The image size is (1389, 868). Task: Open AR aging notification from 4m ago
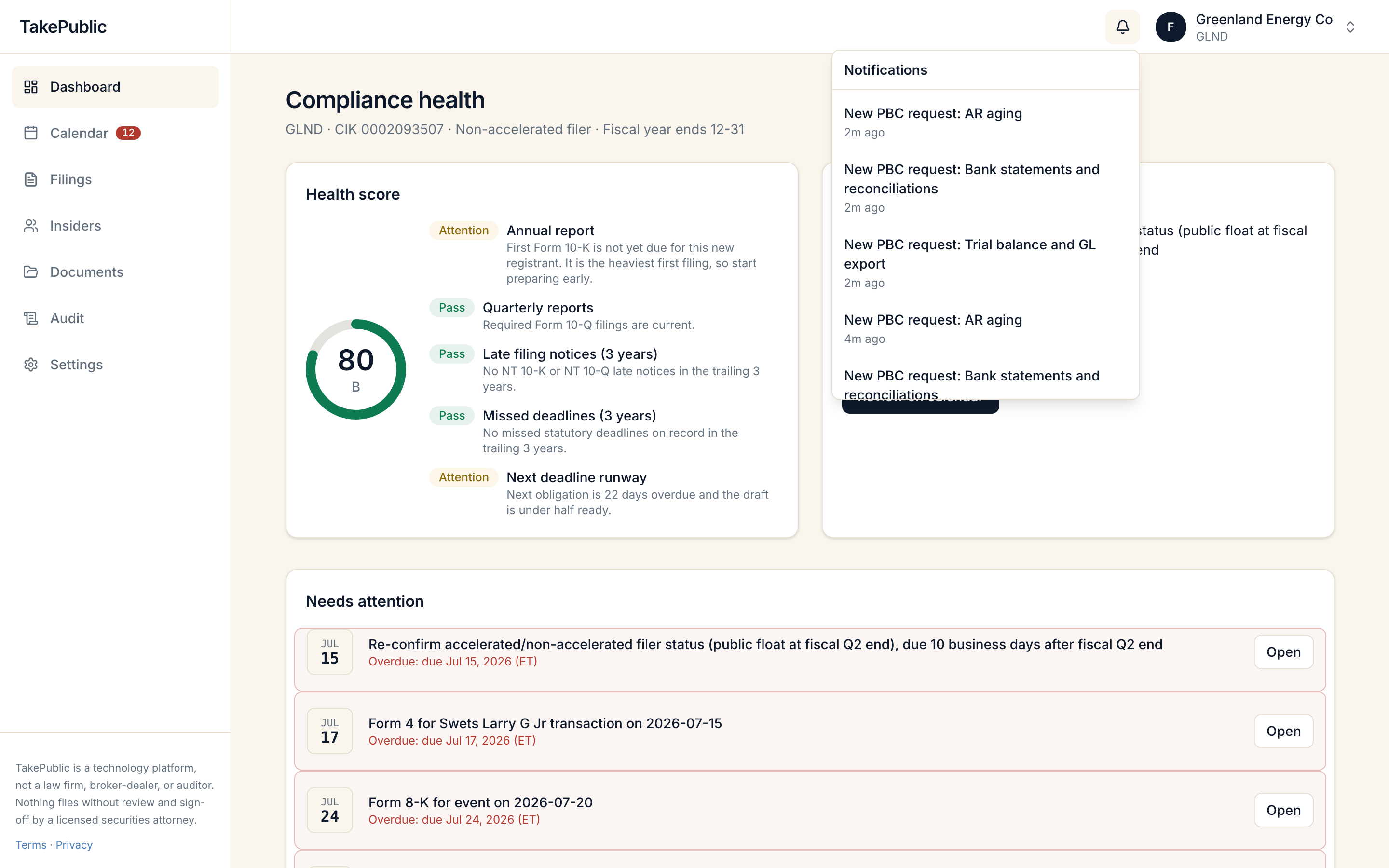[985, 328]
